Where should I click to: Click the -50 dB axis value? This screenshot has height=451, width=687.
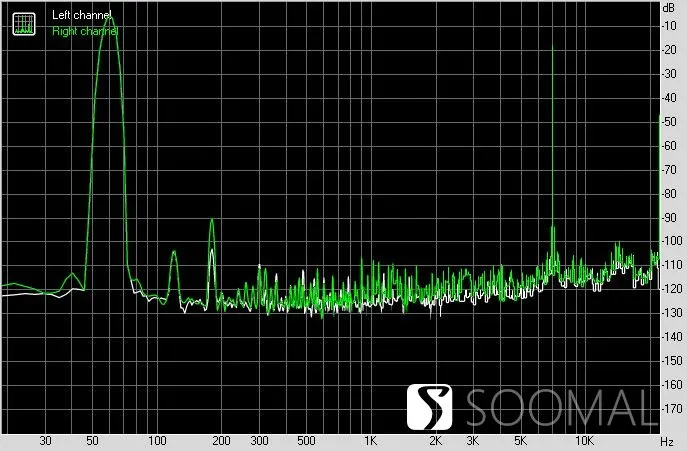coord(669,122)
